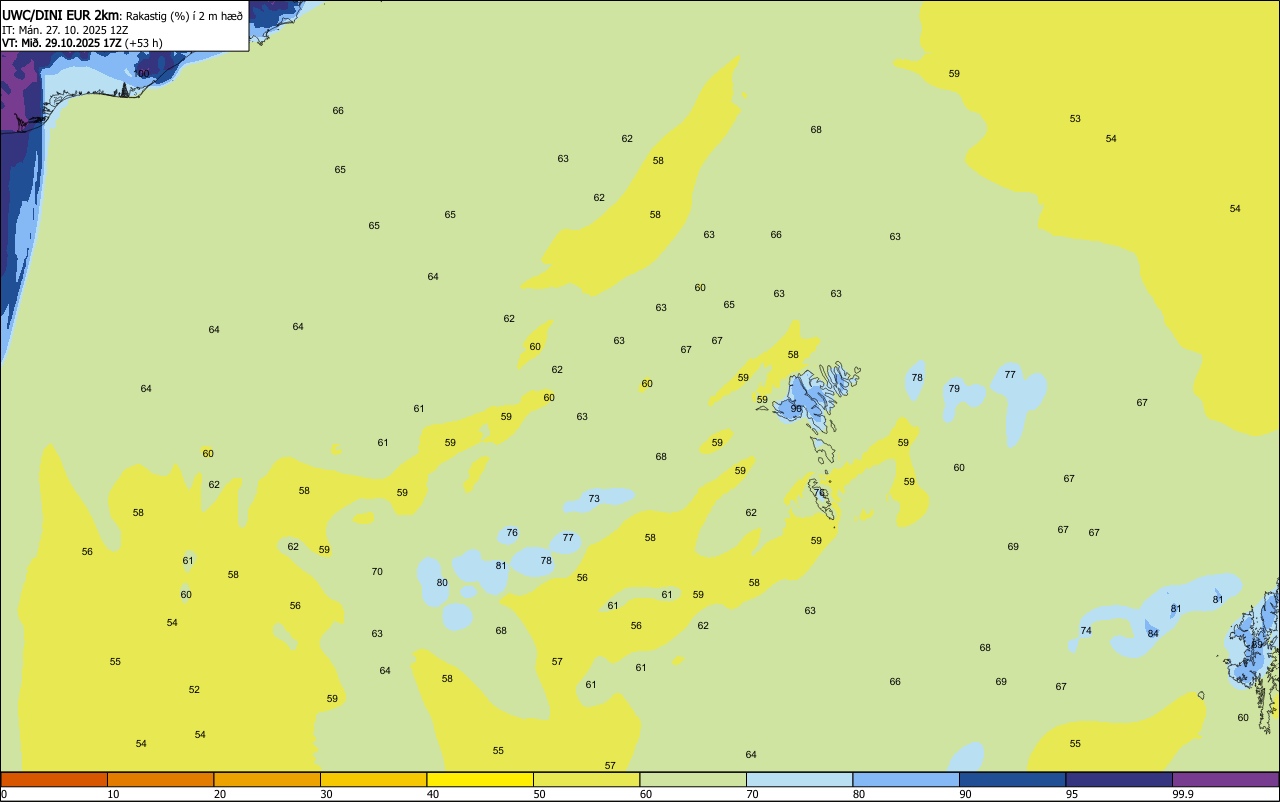This screenshot has height=802, width=1280.
Task: Click the humidity value 73 on the map
Action: (x=594, y=499)
